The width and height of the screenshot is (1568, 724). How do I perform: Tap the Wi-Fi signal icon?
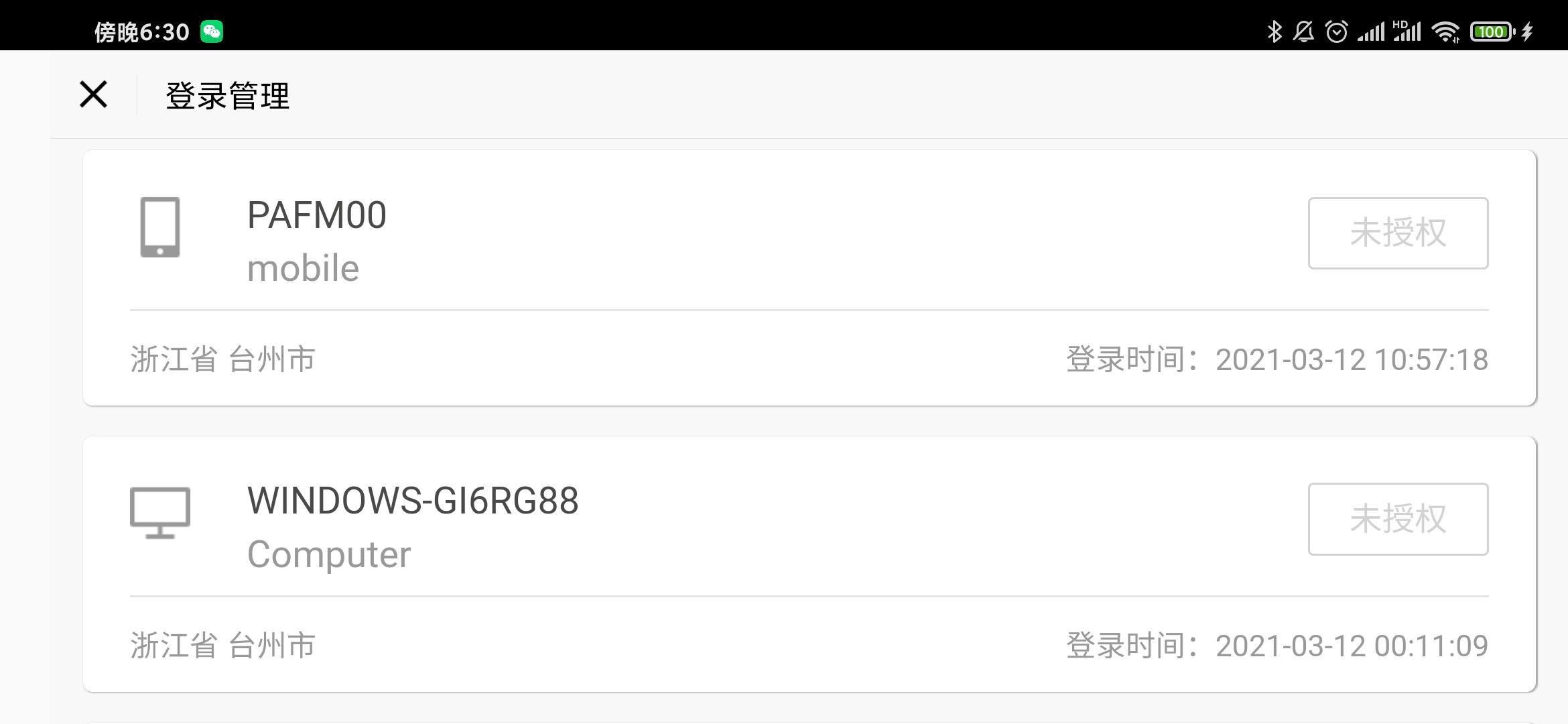pos(1445,32)
